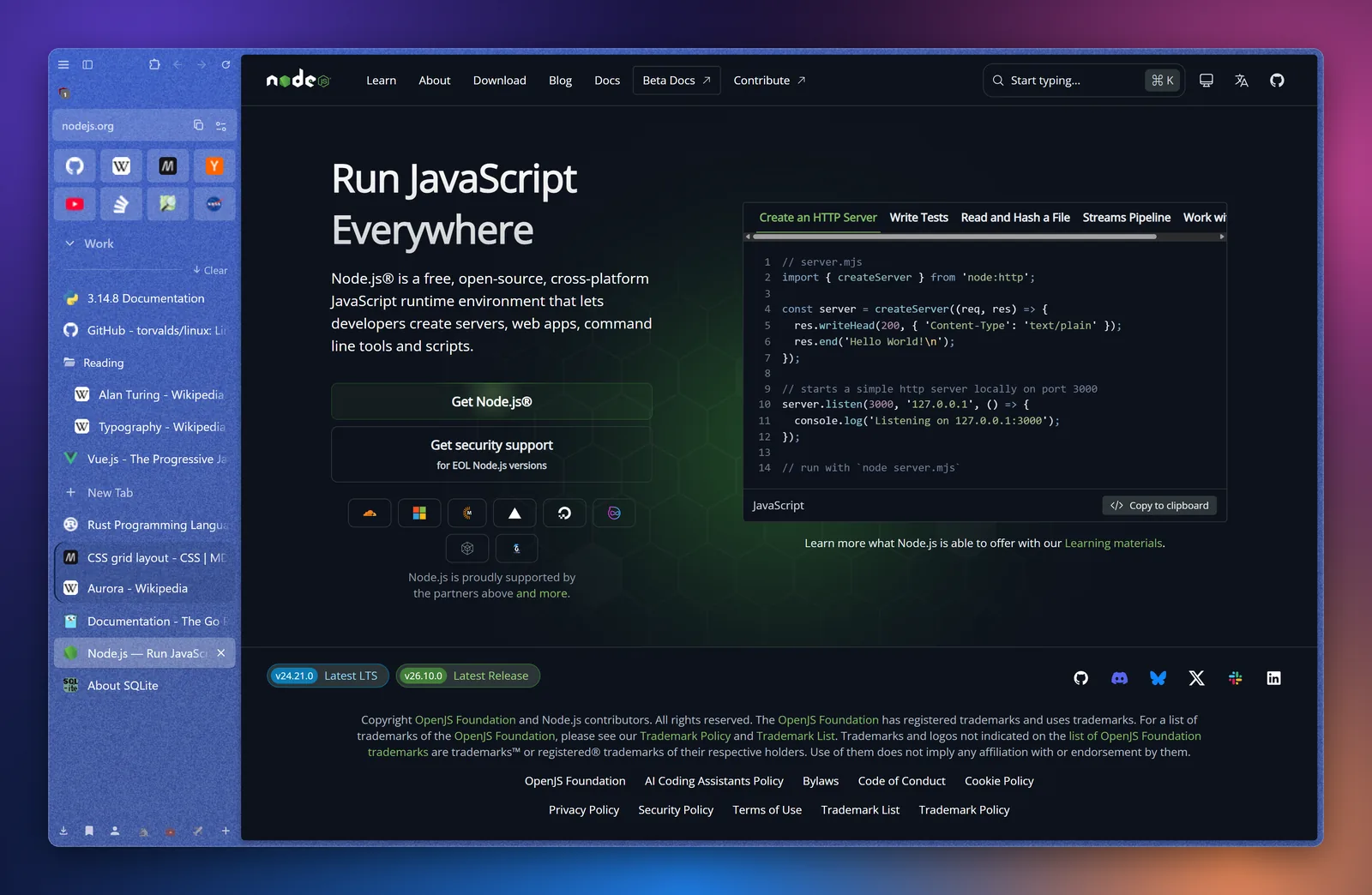Open Node.js LinkedIn footer icon
This screenshot has width=1372, height=895.
click(1274, 678)
